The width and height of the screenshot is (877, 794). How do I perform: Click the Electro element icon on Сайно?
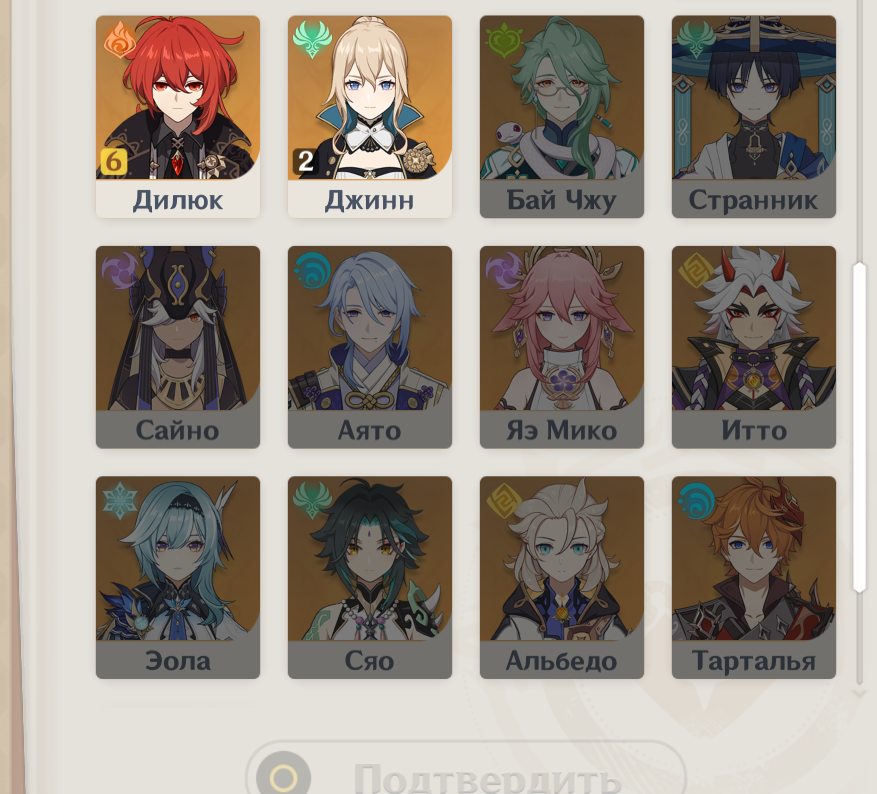[120, 271]
